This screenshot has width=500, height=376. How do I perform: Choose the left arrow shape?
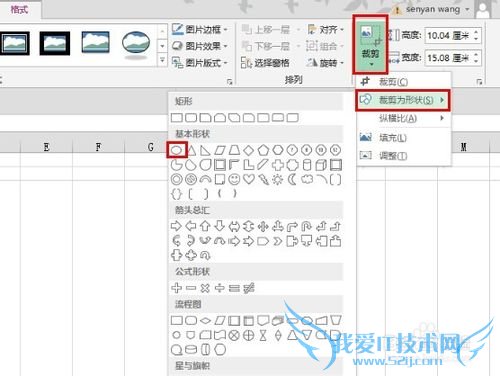point(191,226)
